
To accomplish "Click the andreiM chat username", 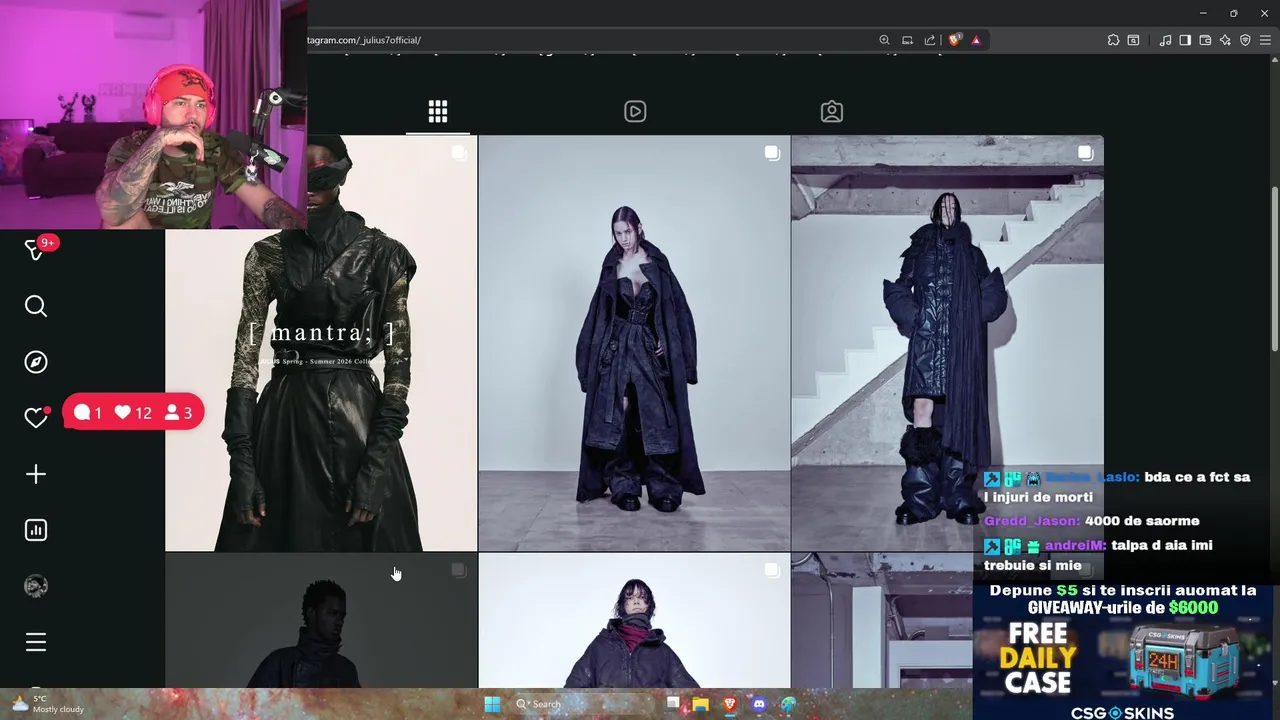I will tap(1075, 546).
